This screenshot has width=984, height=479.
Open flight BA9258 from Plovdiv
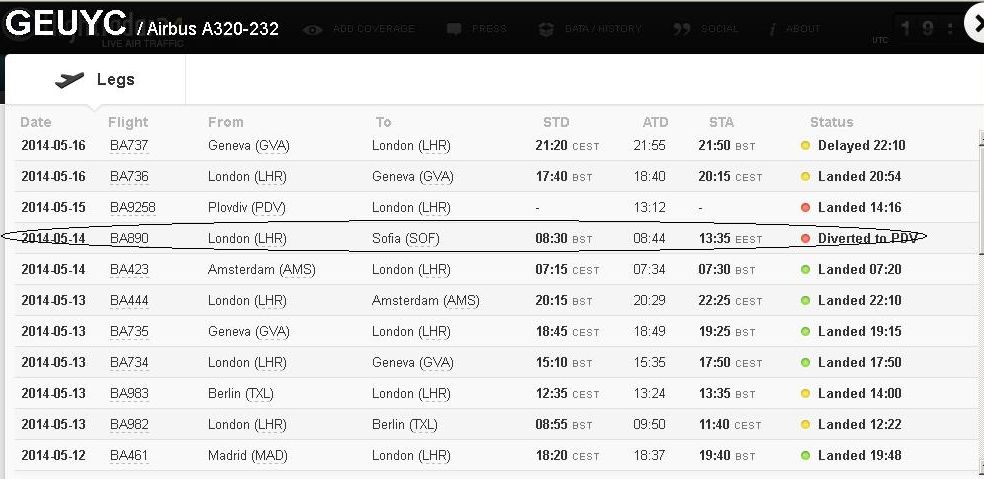coord(132,208)
